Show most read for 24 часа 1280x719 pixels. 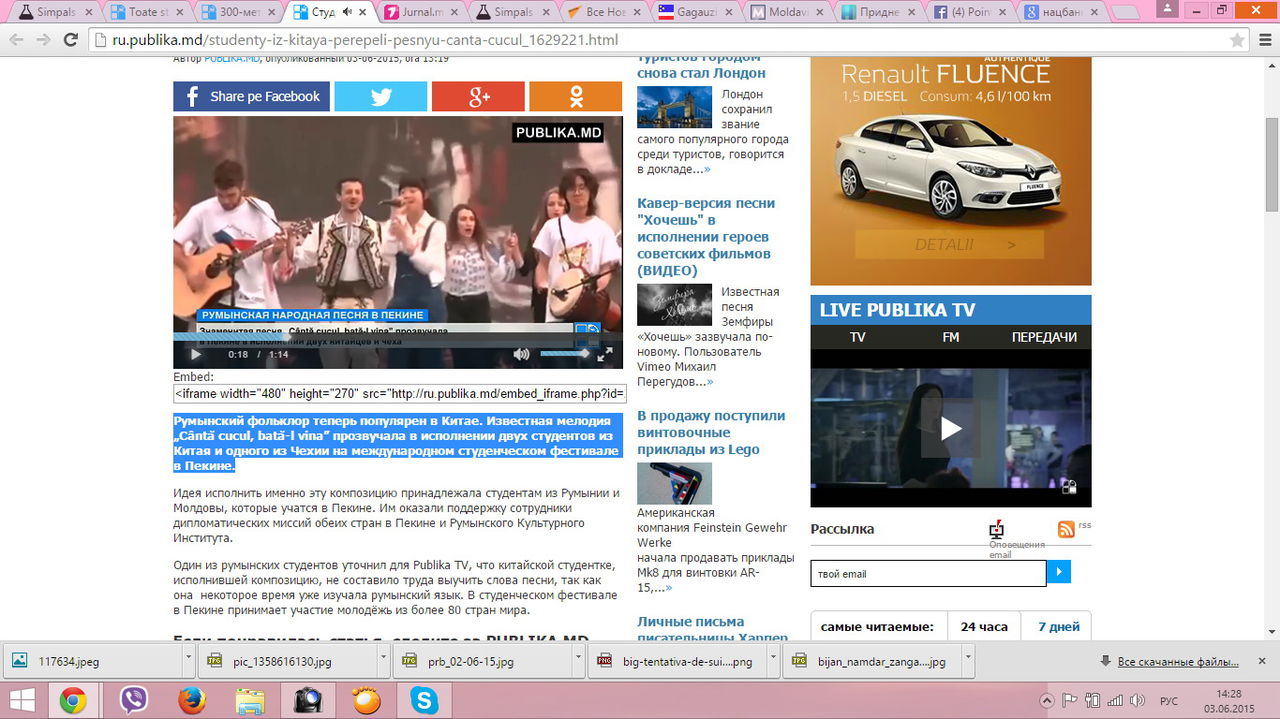(984, 627)
